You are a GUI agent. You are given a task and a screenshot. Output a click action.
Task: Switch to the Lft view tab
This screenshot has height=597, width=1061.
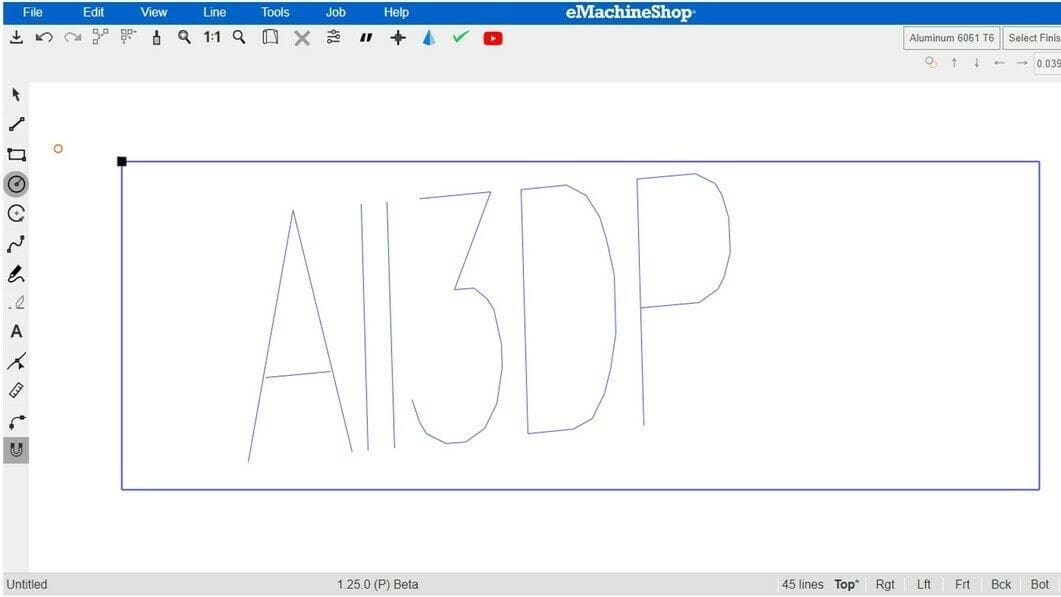pyautogui.click(x=924, y=584)
